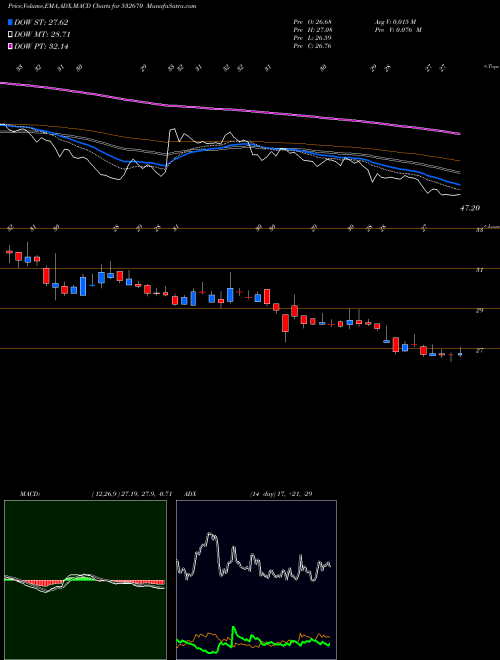Click the MACD panel heading
Image resolution: width=500 pixels, height=660 pixels.
pos(30,494)
